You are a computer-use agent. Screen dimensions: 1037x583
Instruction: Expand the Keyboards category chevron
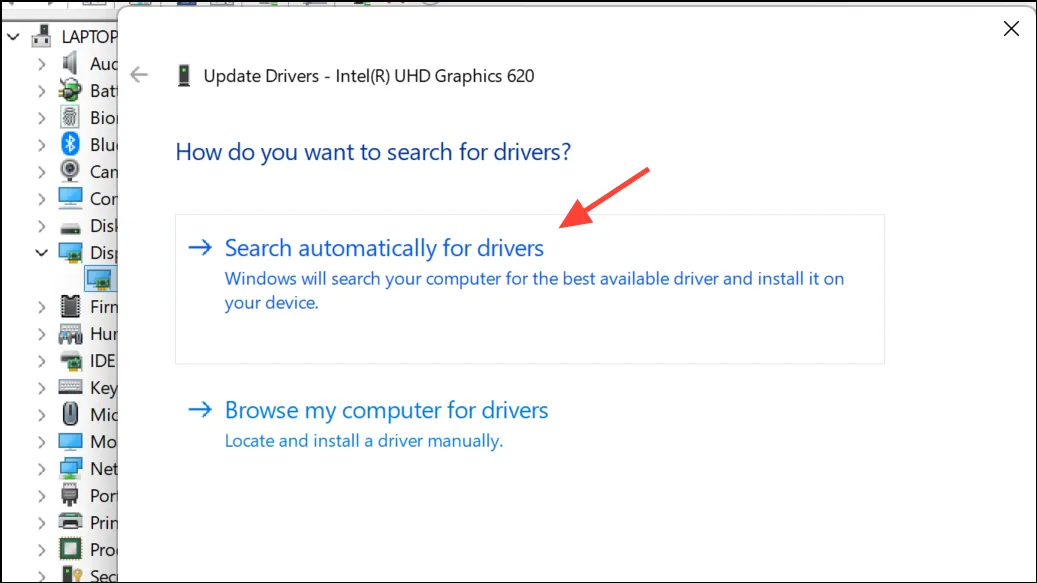point(42,388)
